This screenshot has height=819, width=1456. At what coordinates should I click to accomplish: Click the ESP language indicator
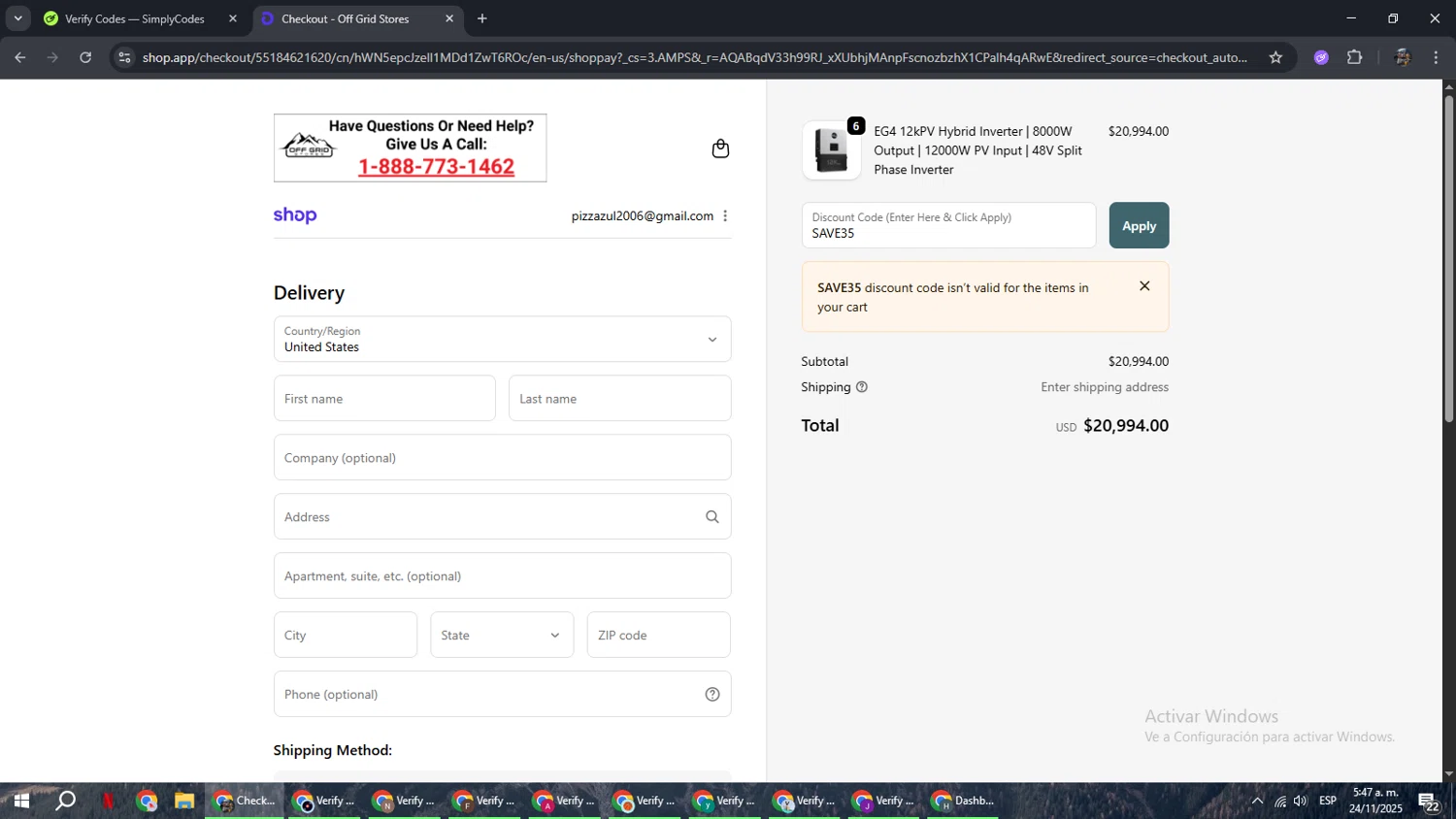click(x=1328, y=801)
